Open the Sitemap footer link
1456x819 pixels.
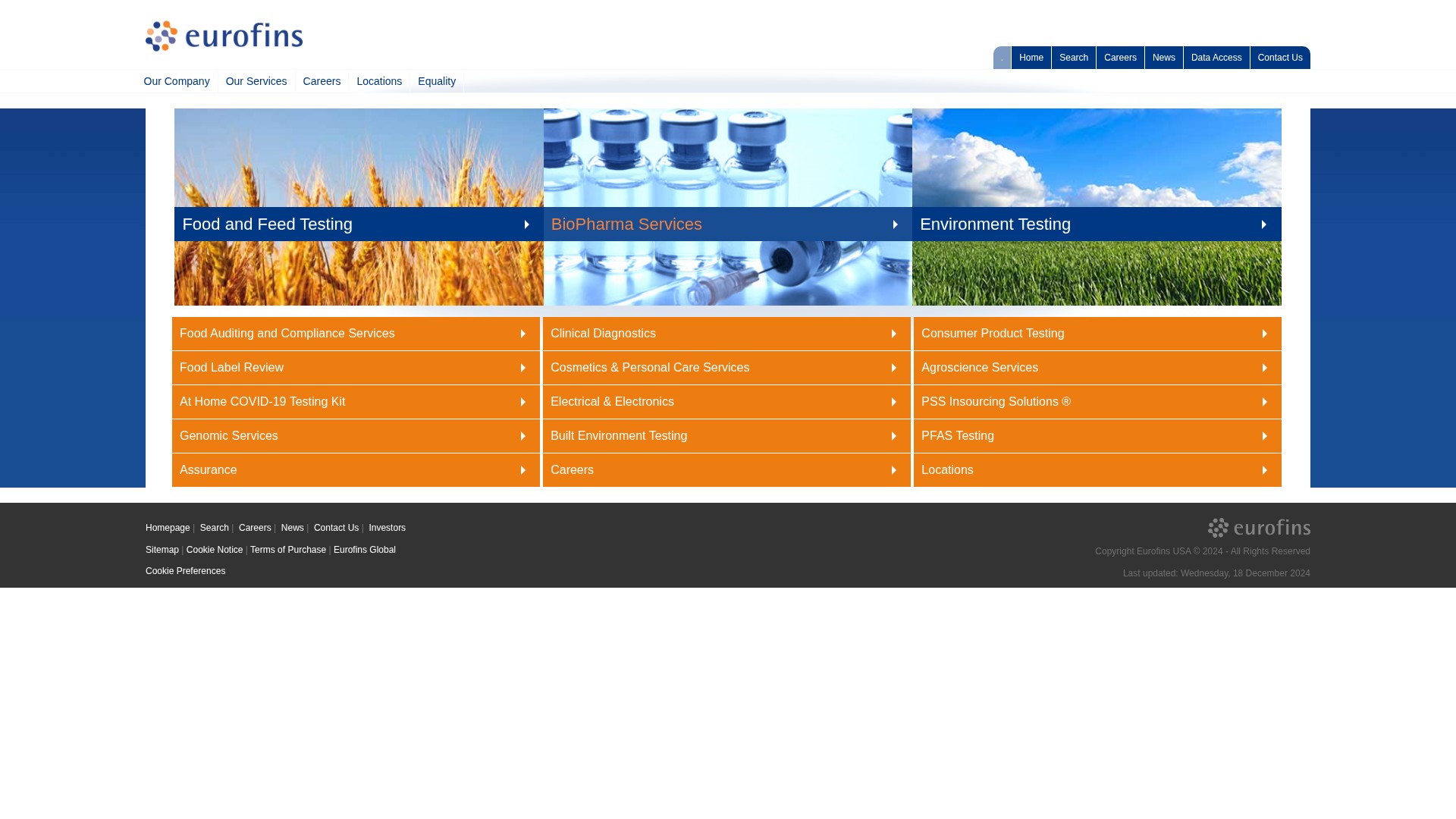tap(162, 550)
